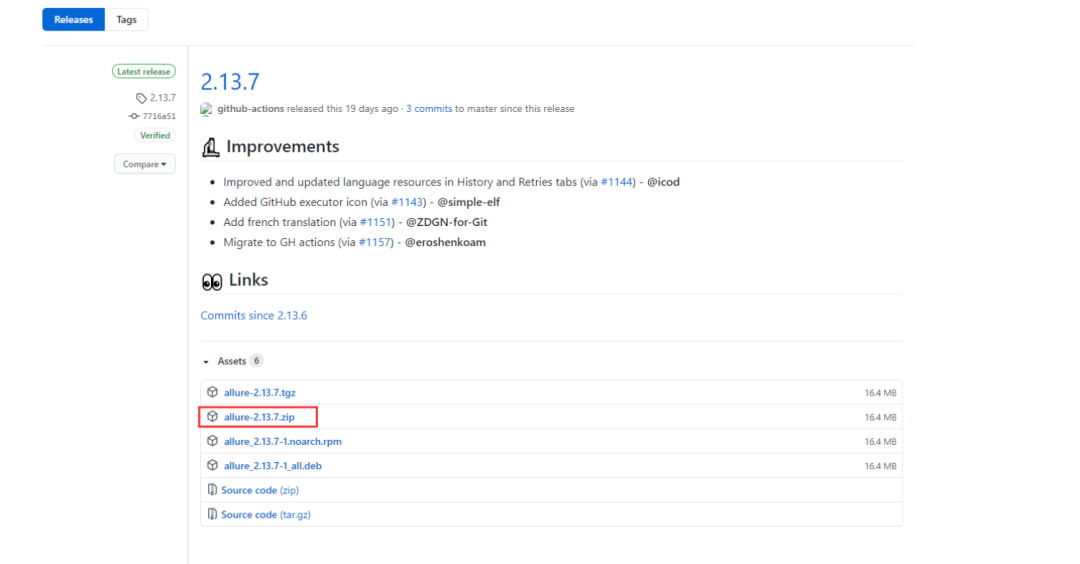Click 16.4 MB size of the noarch.rpm asset
The image size is (1080, 564).
(x=880, y=441)
